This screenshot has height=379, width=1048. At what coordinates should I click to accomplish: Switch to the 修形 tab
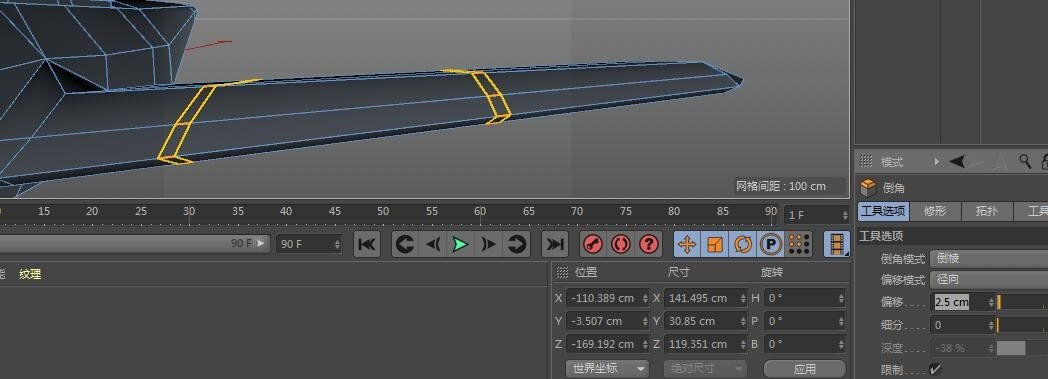click(x=935, y=211)
